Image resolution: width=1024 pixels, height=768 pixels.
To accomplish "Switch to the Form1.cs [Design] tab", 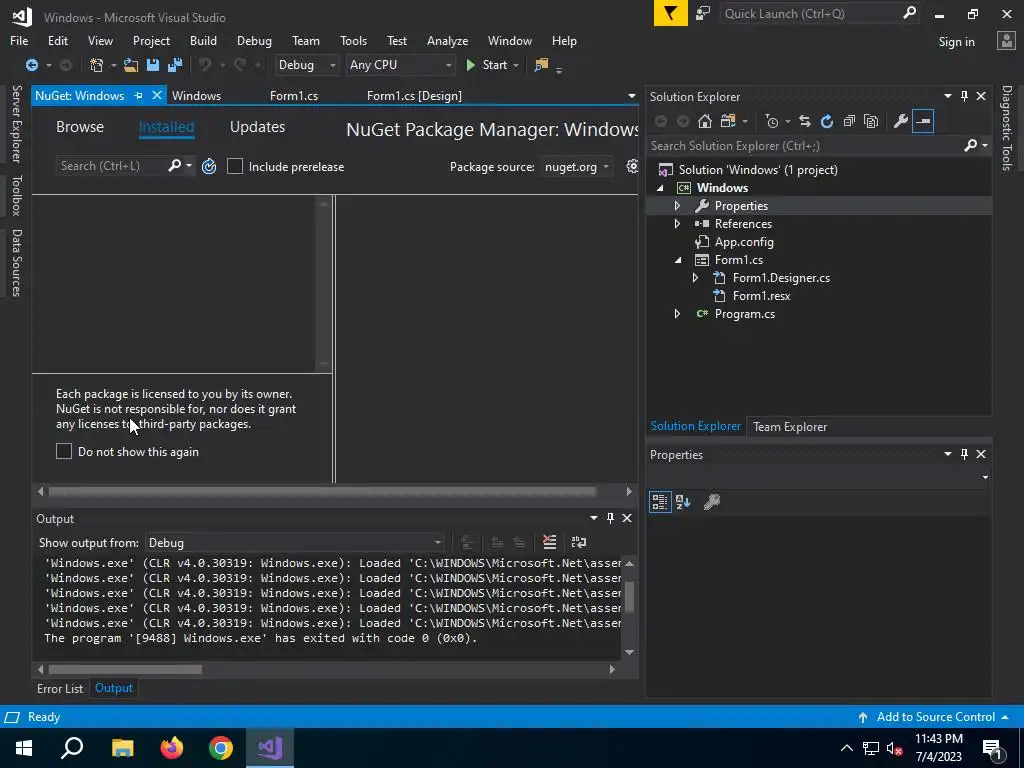I will pyautogui.click(x=414, y=95).
